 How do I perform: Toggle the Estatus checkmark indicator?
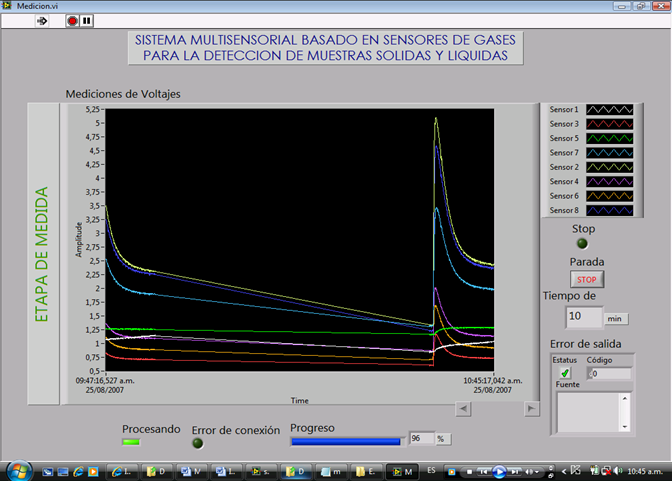click(566, 373)
